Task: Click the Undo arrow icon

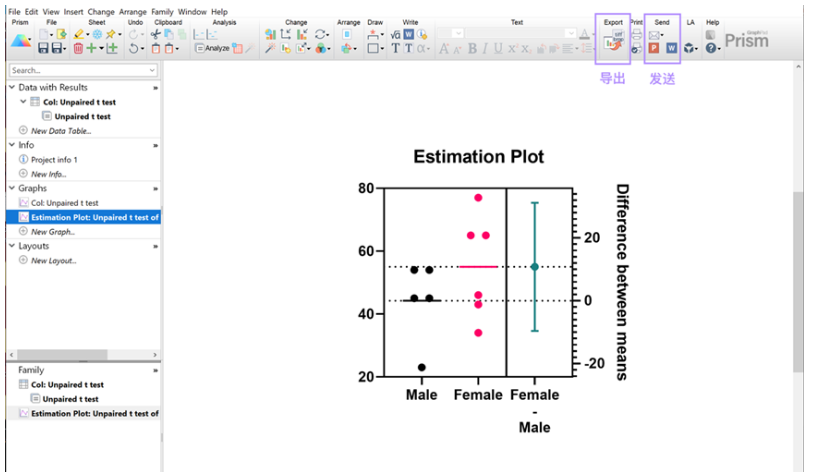Action: (x=134, y=48)
